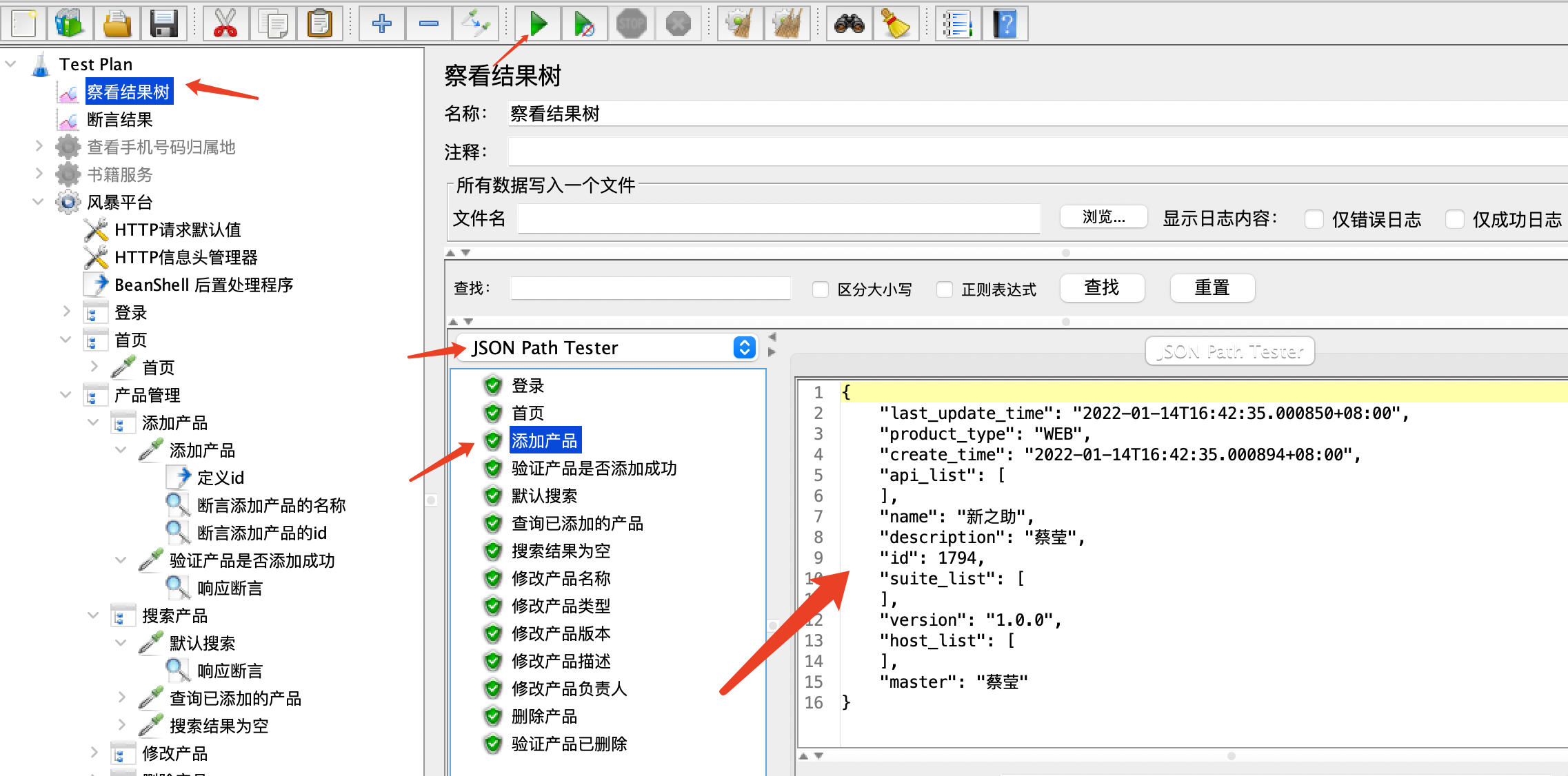Click the 文件名 input field
The image size is (1568, 776).
(x=778, y=219)
